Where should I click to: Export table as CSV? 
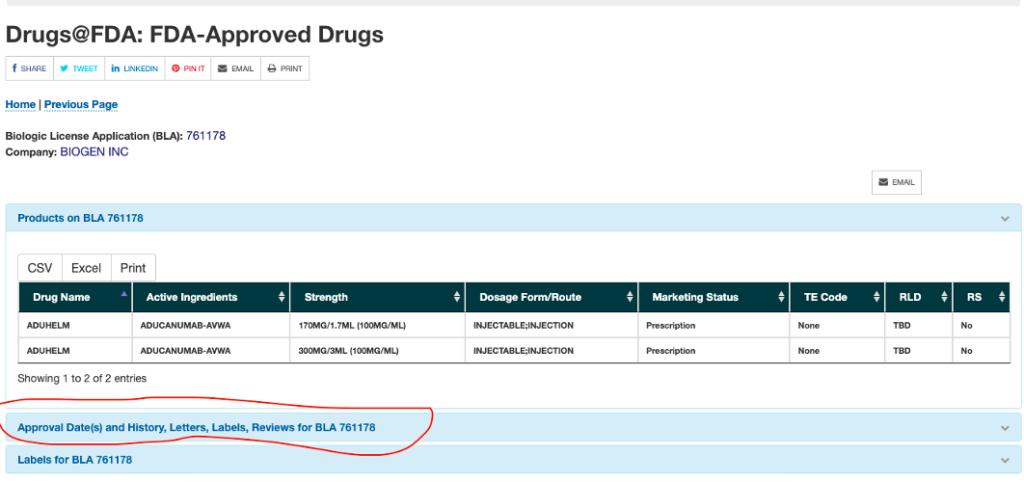click(40, 268)
